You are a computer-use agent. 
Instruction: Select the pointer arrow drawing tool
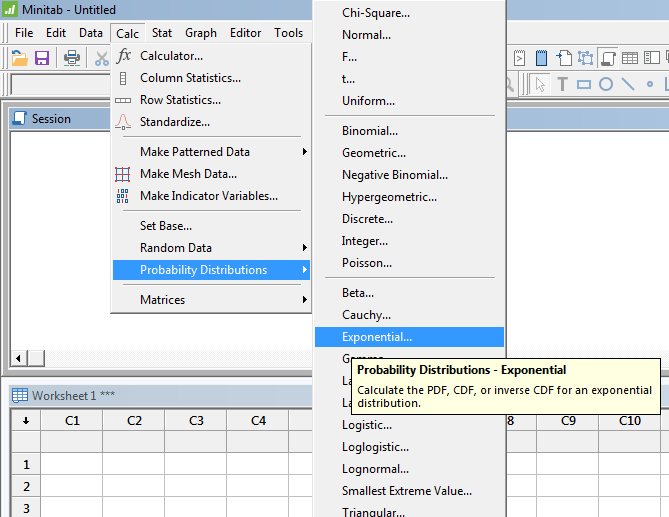540,84
